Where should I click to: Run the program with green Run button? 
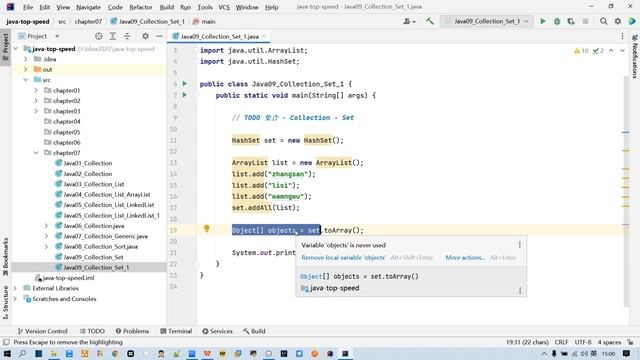tap(542, 21)
